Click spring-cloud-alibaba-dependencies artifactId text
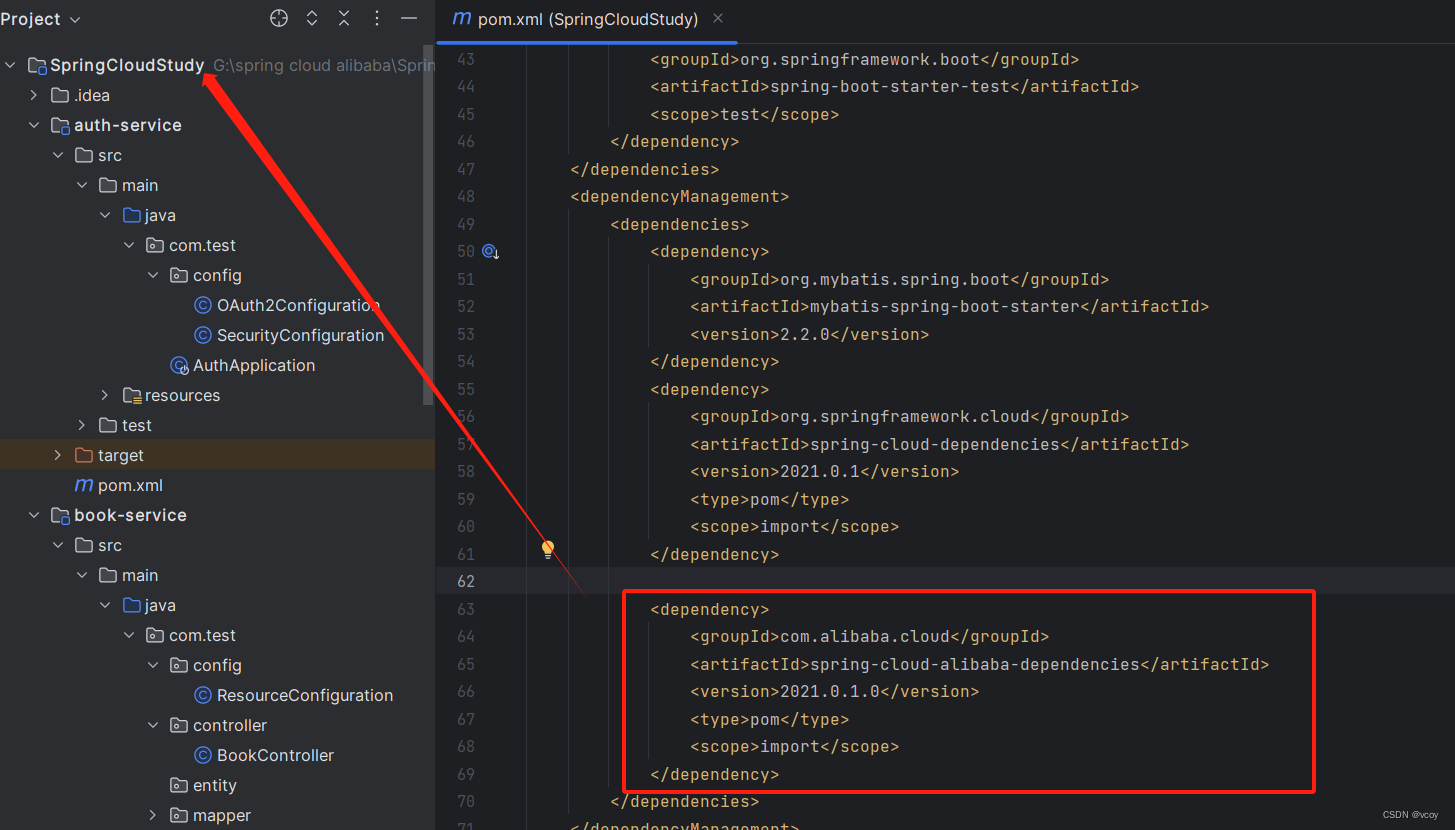1455x830 pixels. [975, 664]
